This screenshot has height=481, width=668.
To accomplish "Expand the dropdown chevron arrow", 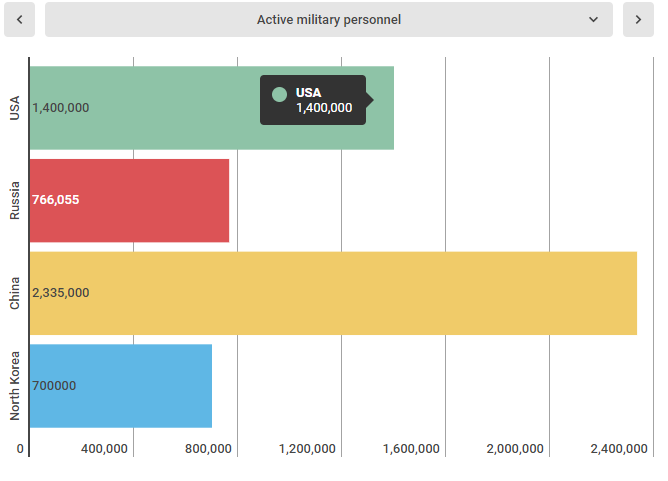I will (x=593, y=20).
